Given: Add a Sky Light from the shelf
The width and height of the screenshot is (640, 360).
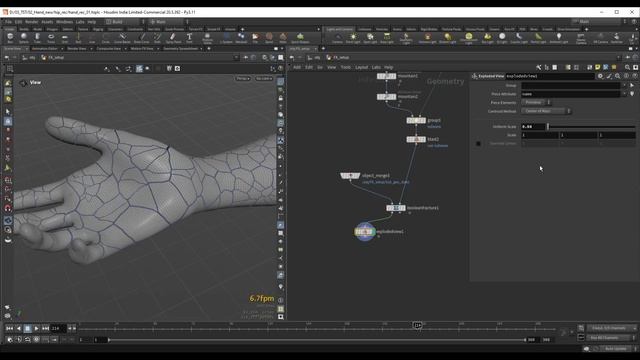Looking at the screenshot, I should [x=487, y=38].
